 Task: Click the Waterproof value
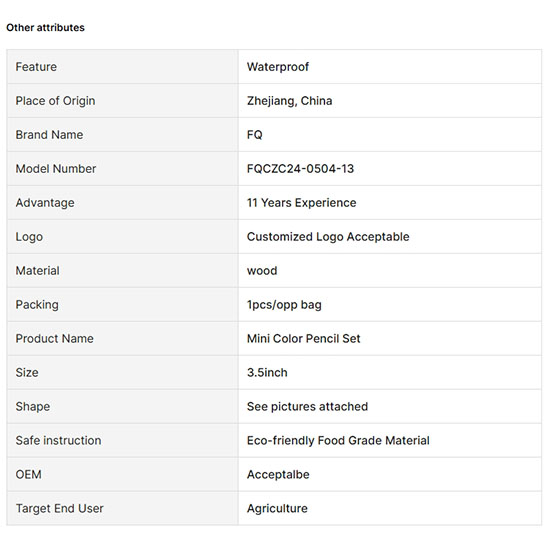(x=278, y=67)
